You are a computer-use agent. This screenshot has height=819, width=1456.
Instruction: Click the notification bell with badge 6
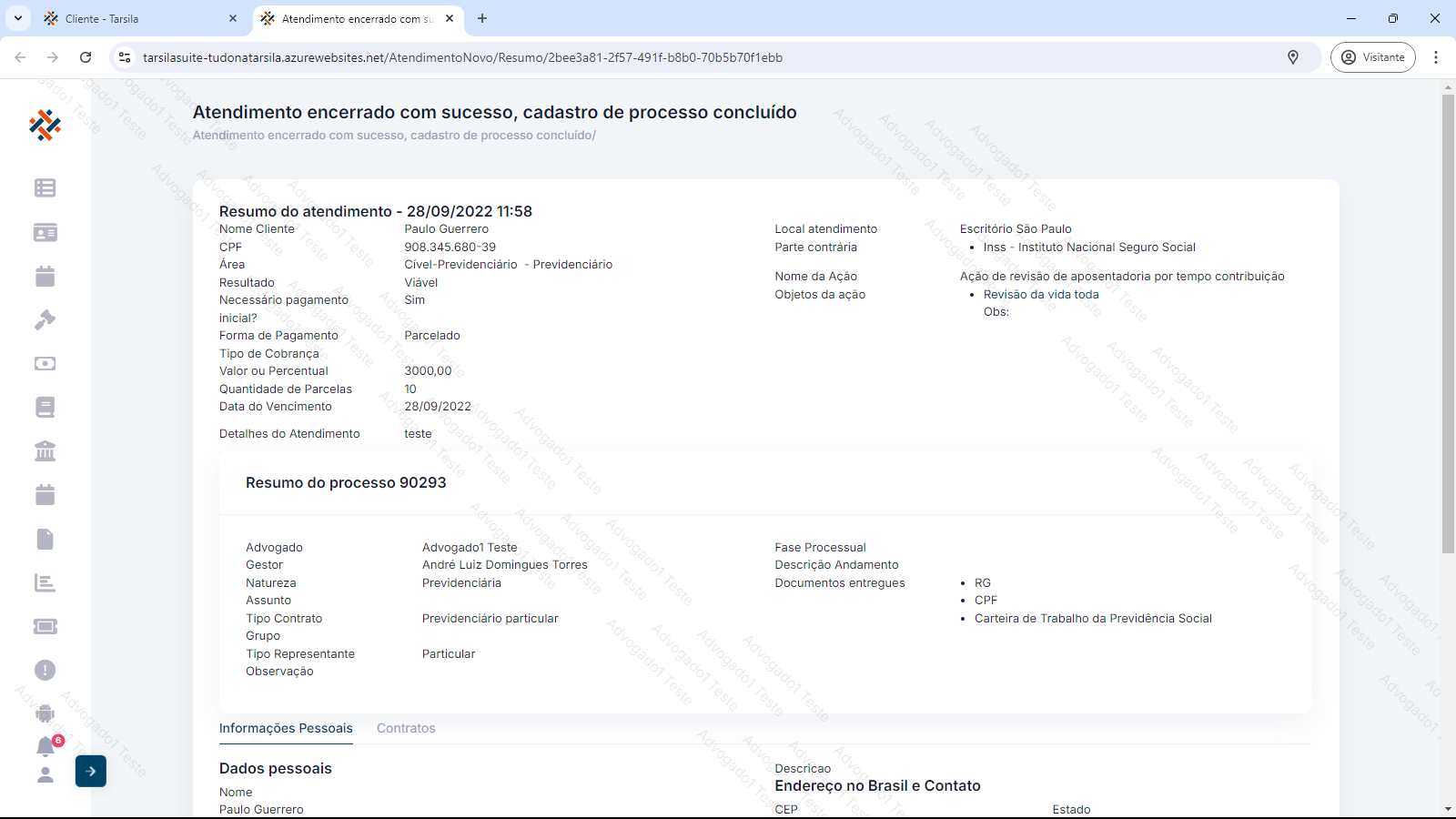[x=45, y=746]
